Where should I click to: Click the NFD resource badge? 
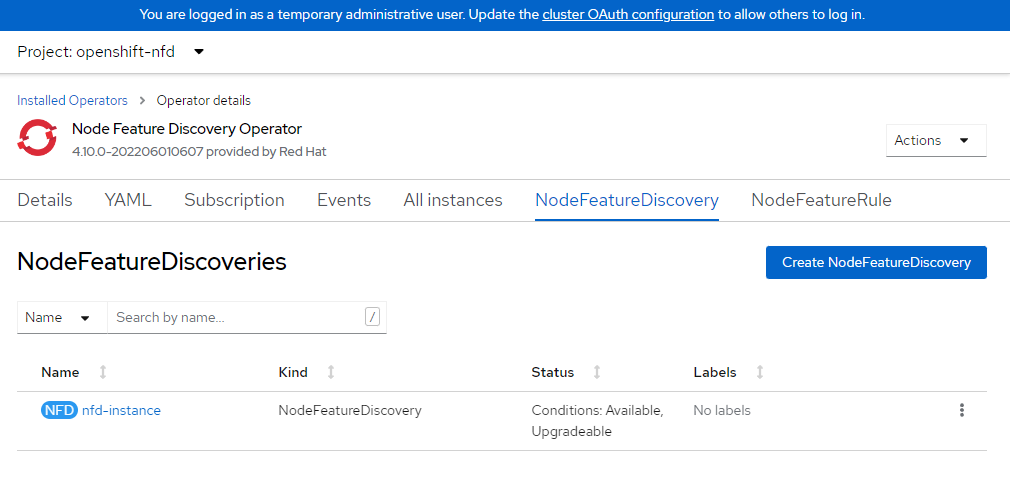click(x=59, y=410)
